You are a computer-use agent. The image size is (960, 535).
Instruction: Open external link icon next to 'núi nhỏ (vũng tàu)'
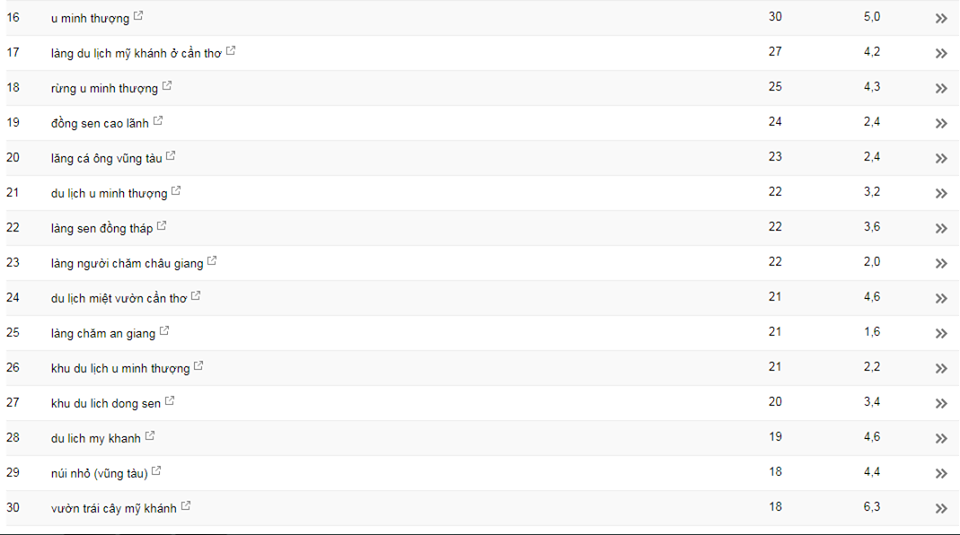[x=156, y=471]
